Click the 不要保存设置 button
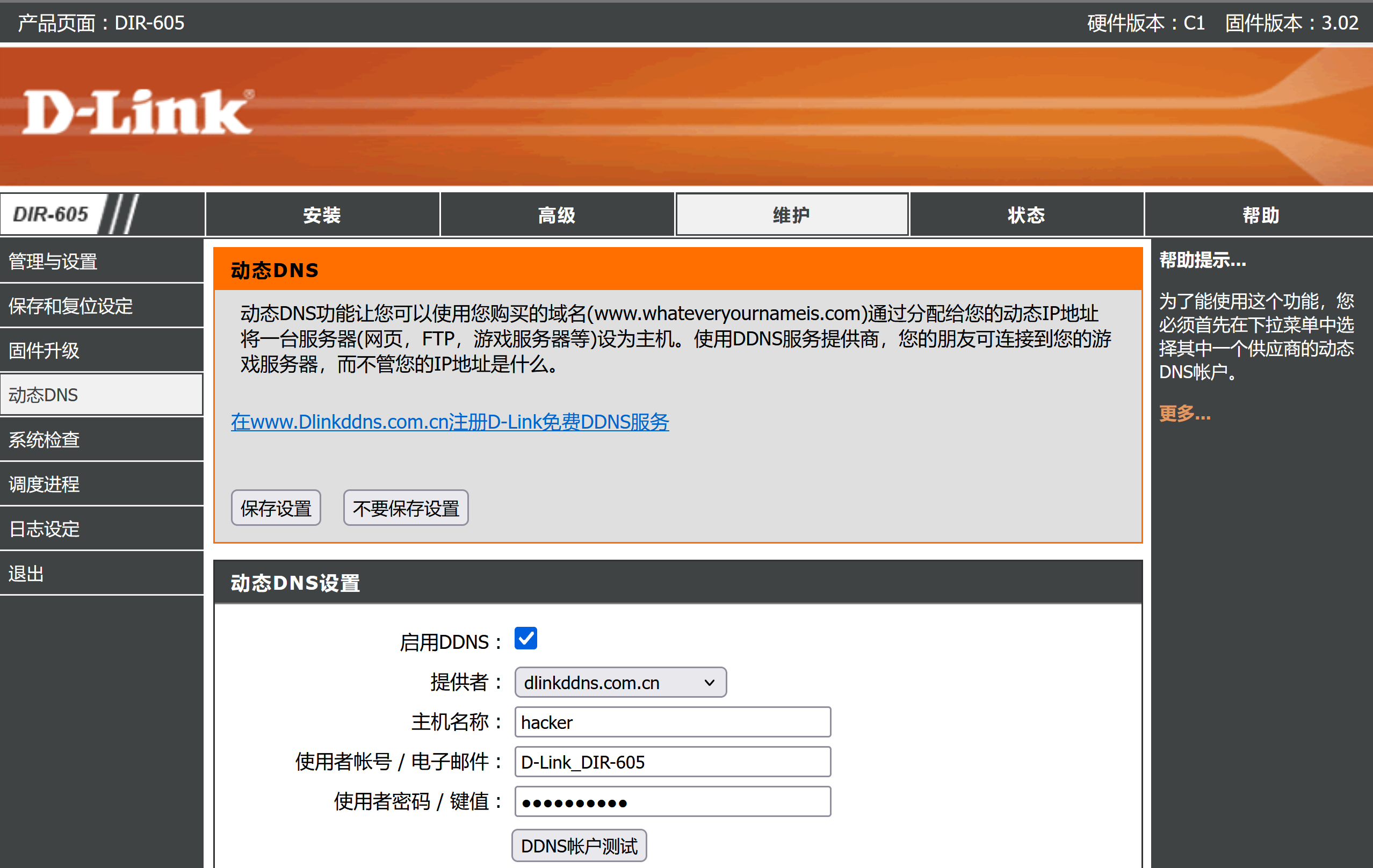This screenshot has width=1373, height=868. point(406,508)
